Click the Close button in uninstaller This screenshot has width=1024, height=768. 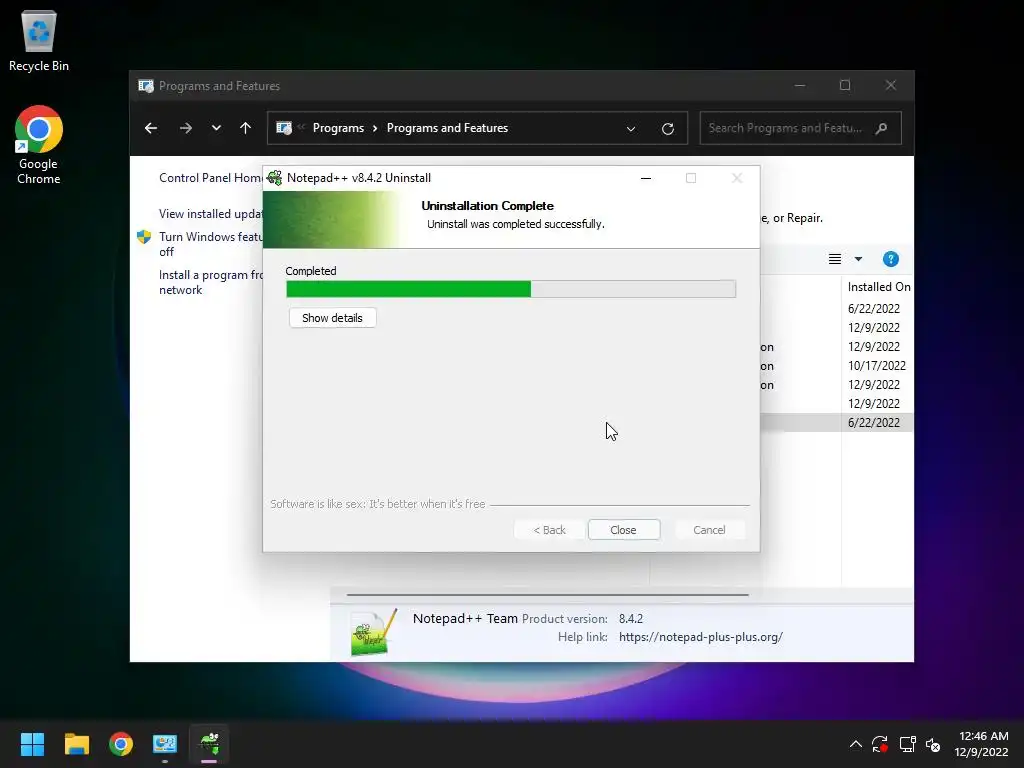click(x=624, y=530)
